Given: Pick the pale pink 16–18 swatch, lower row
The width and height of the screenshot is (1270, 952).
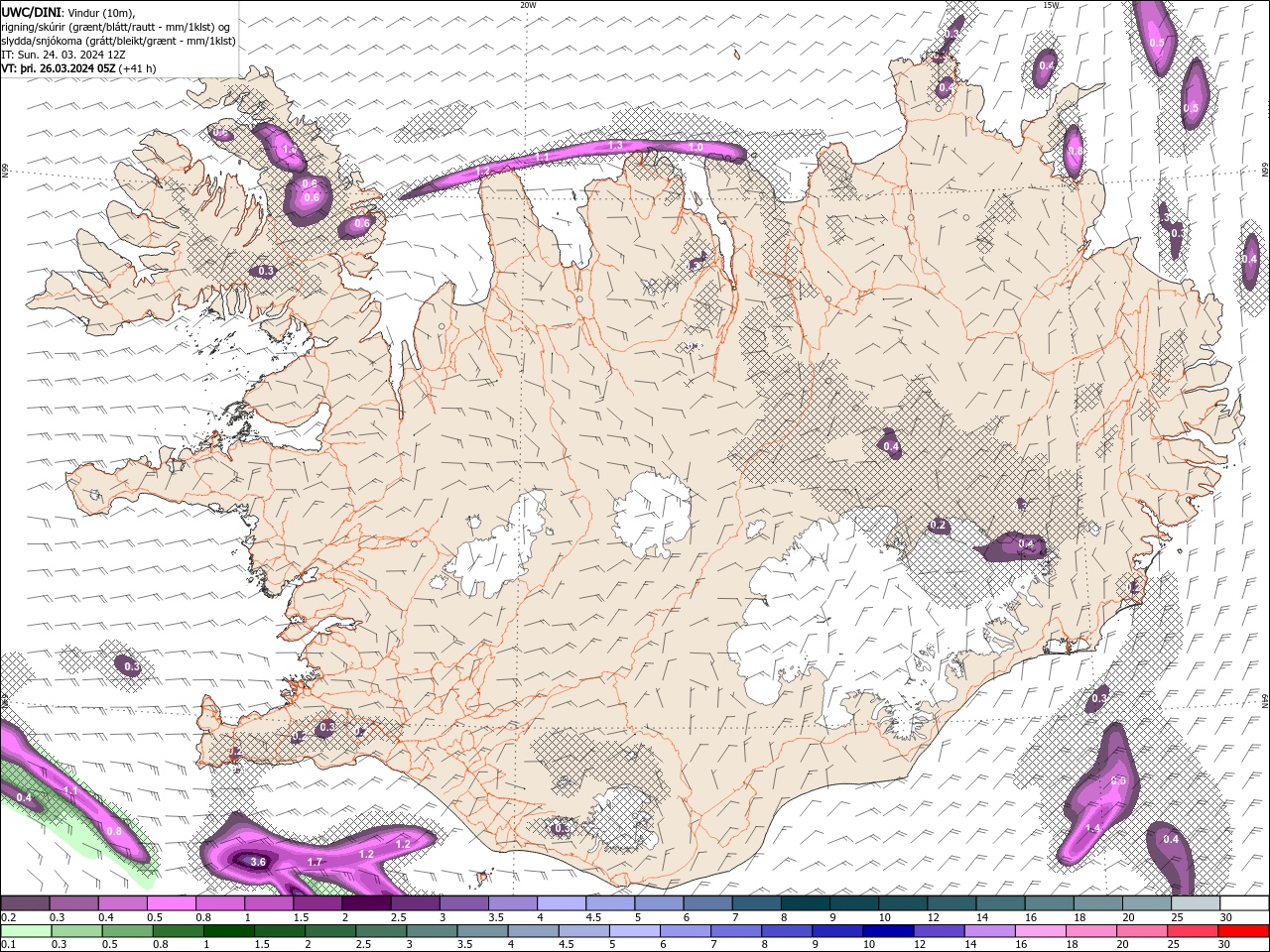Looking at the screenshot, I should click(1039, 931).
